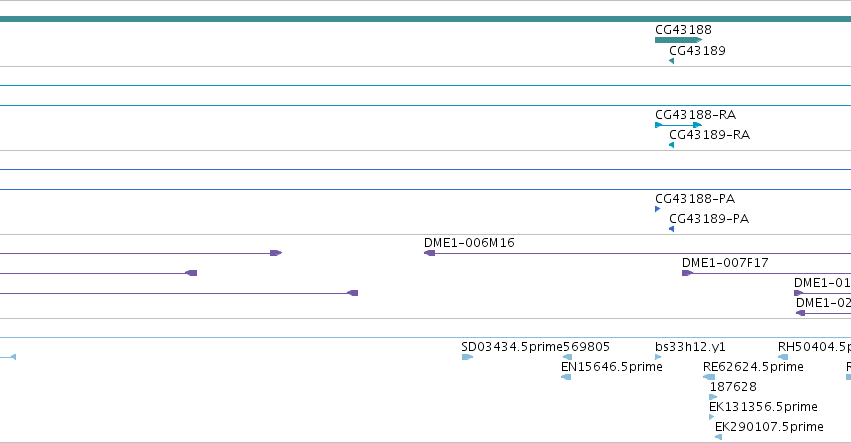Select the RE62624.5prime EST glyph
The height and width of the screenshot is (443, 851).
click(709, 377)
